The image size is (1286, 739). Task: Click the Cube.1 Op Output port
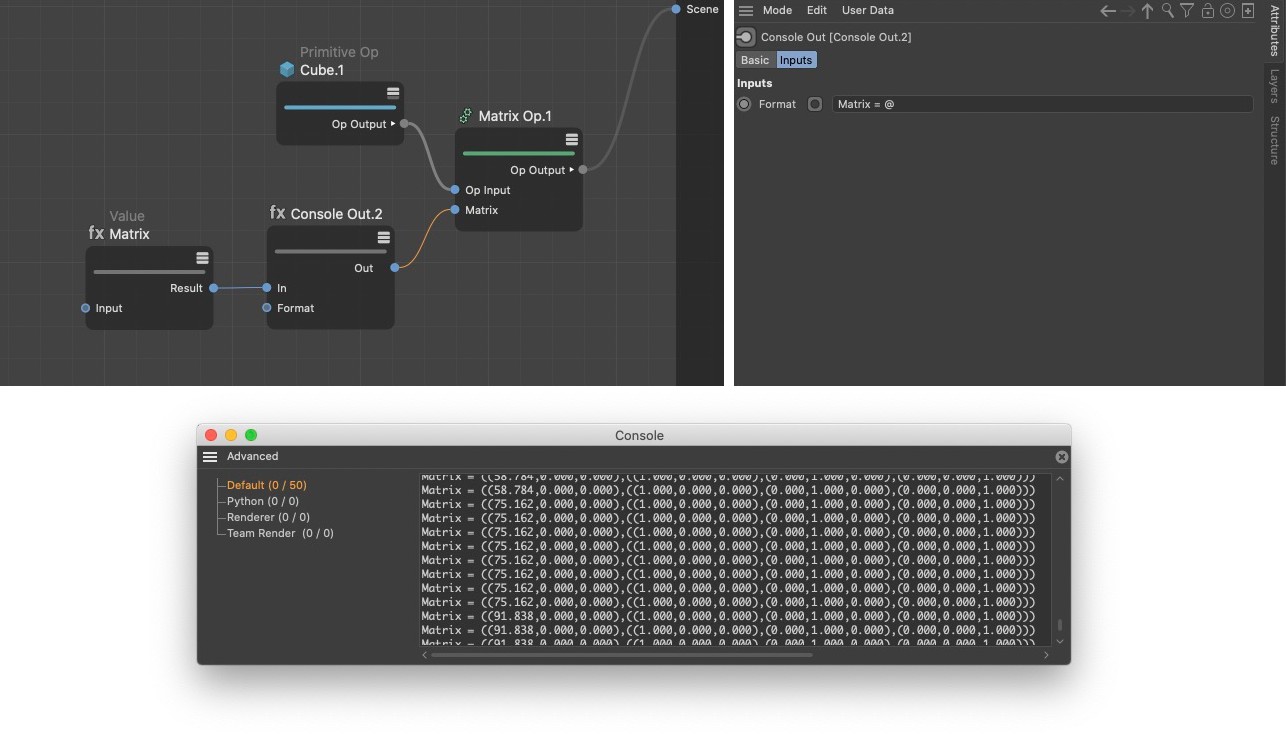[x=404, y=124]
